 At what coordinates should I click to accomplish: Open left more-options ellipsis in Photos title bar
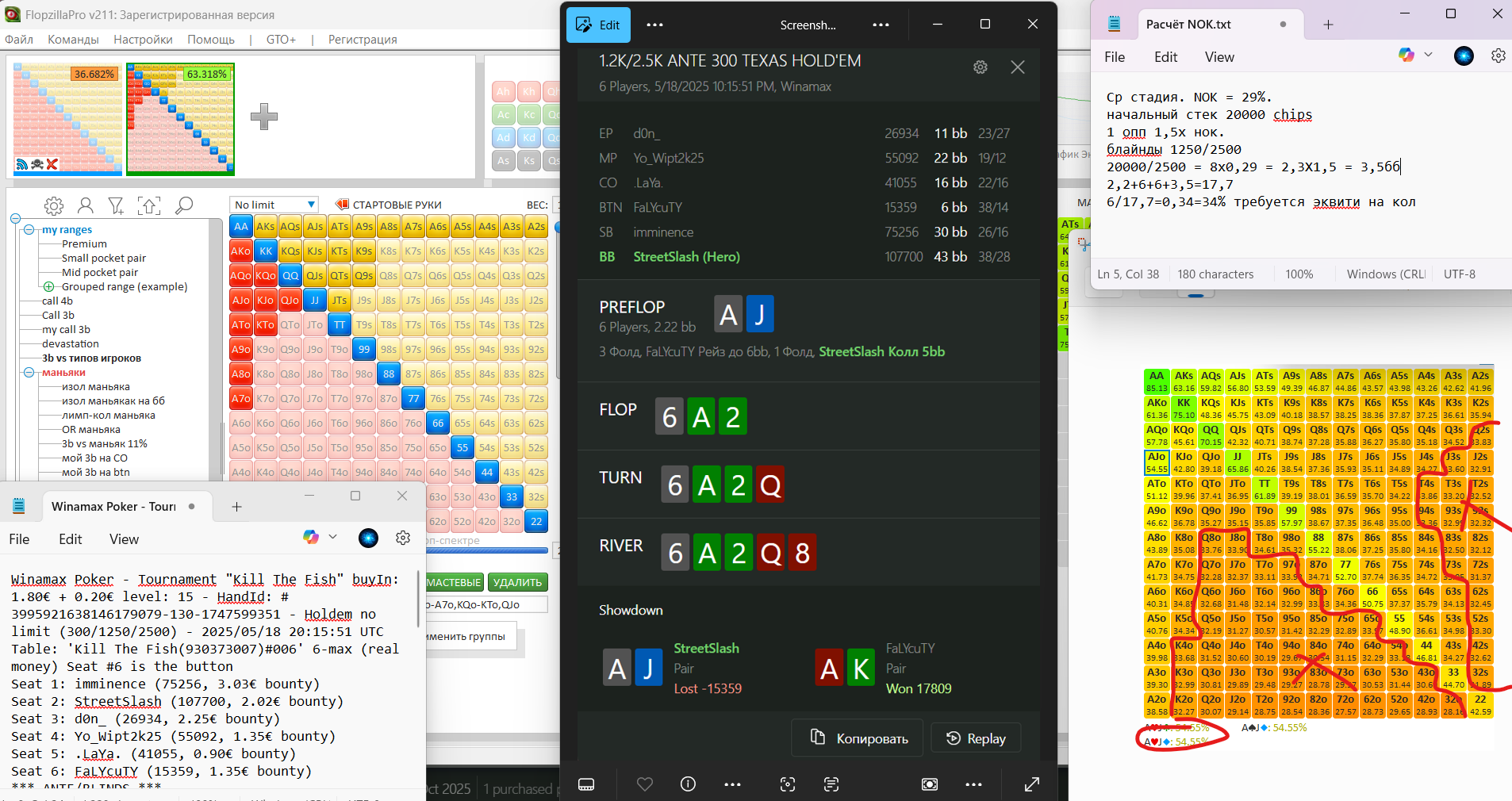click(654, 25)
